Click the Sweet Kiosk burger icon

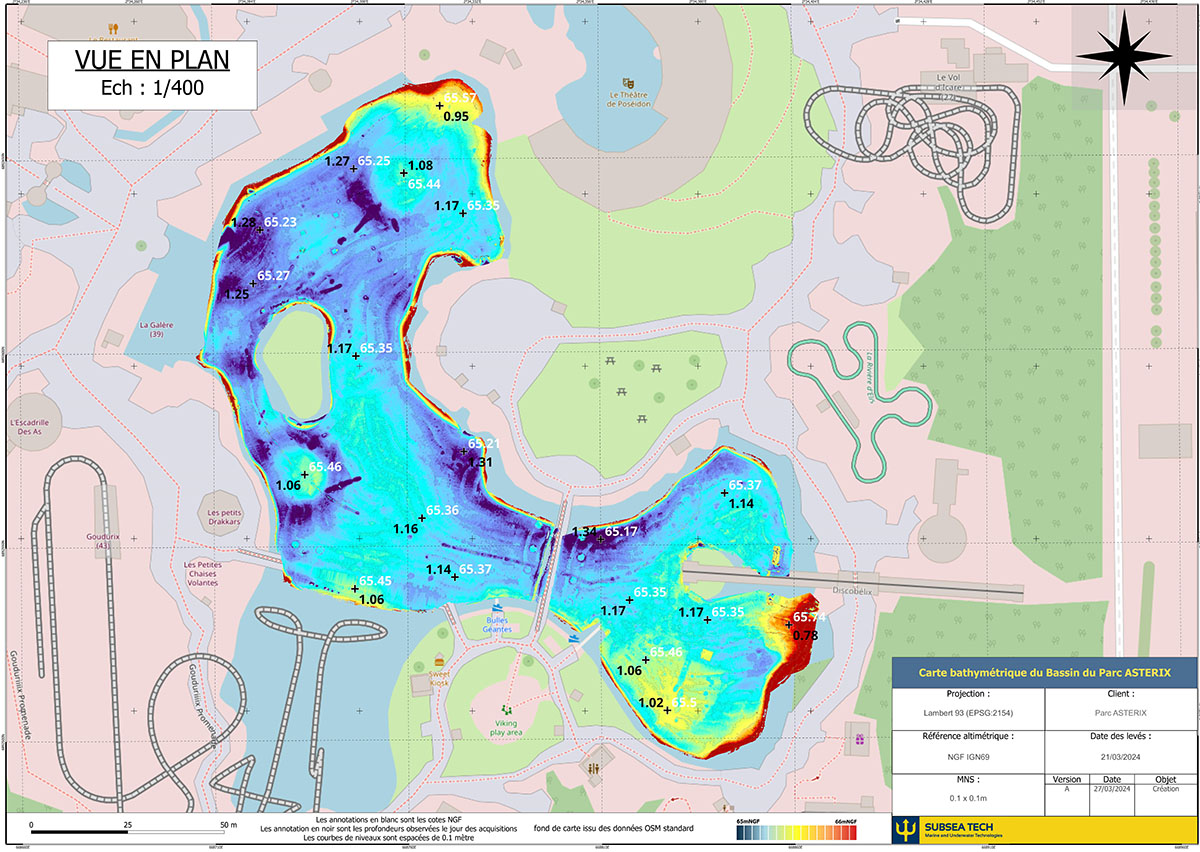(x=439, y=662)
